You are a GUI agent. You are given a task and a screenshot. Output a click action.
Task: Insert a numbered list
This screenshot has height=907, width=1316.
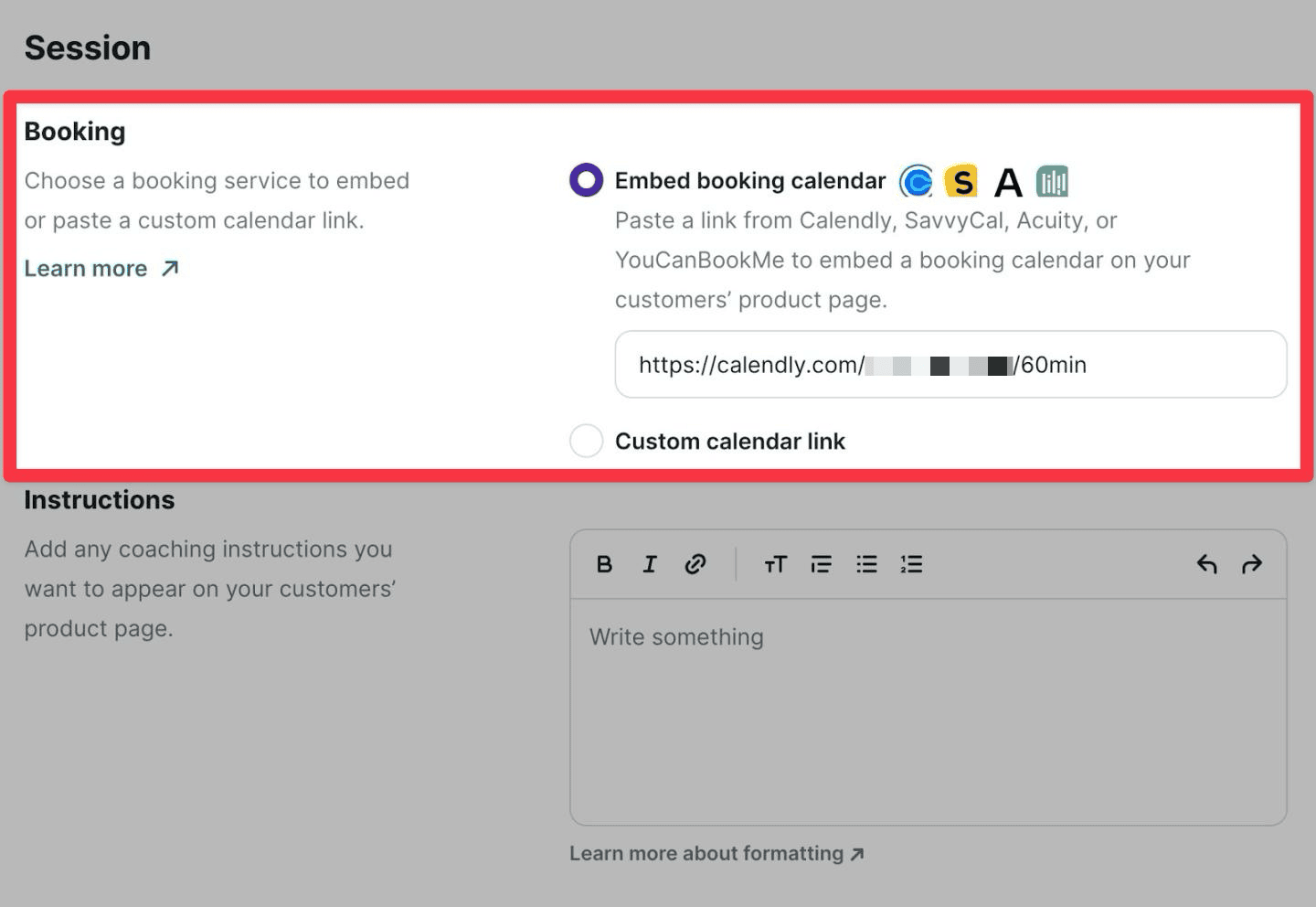(911, 564)
